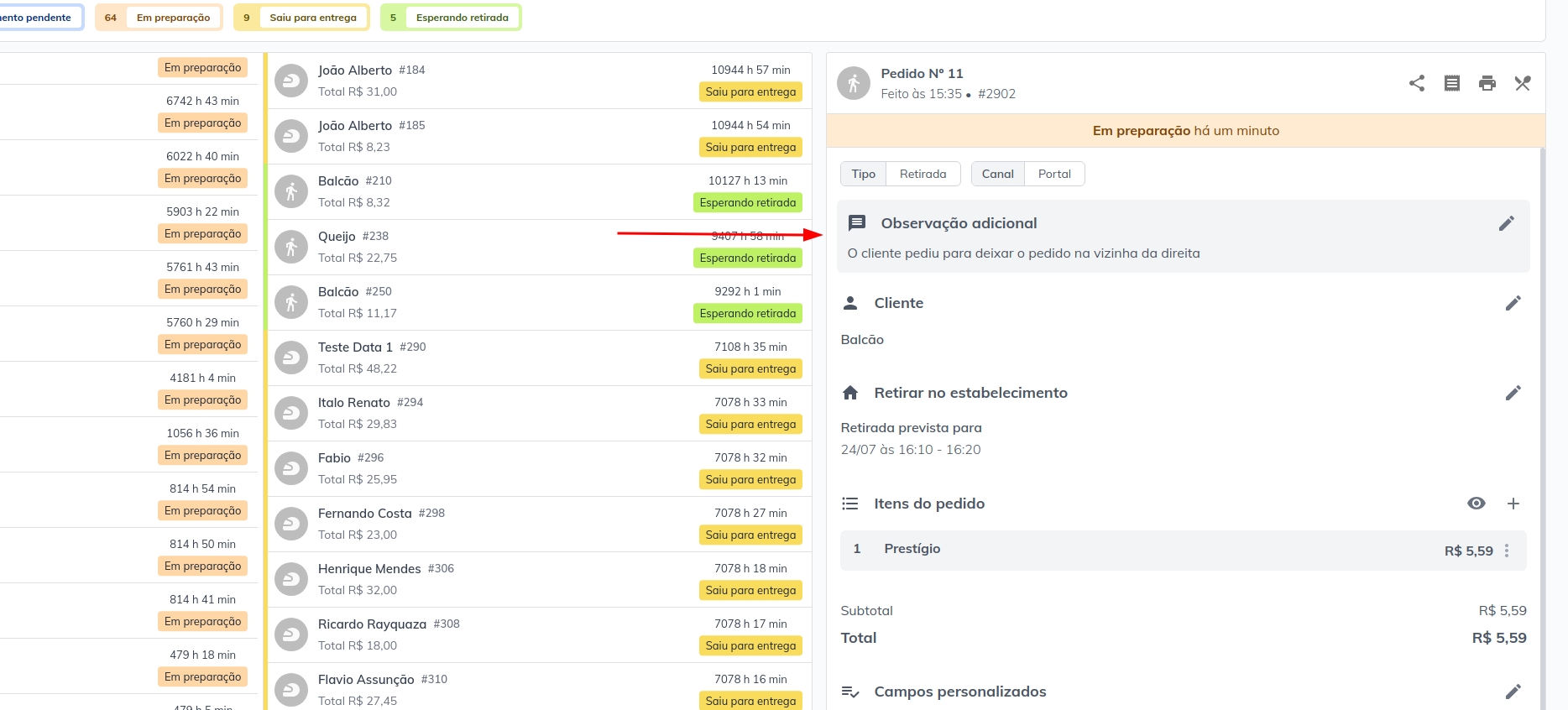
Task: Click the Observação adicional comment icon
Action: click(x=857, y=223)
